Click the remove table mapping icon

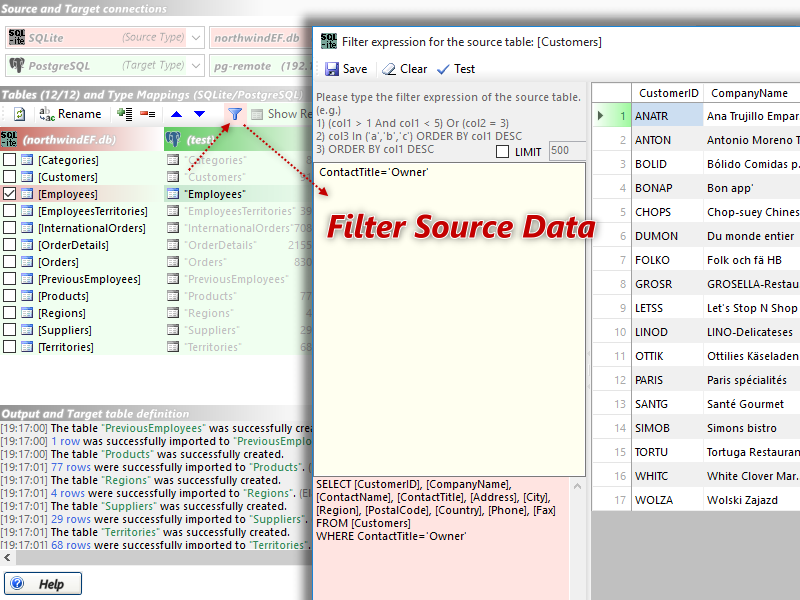(148, 114)
